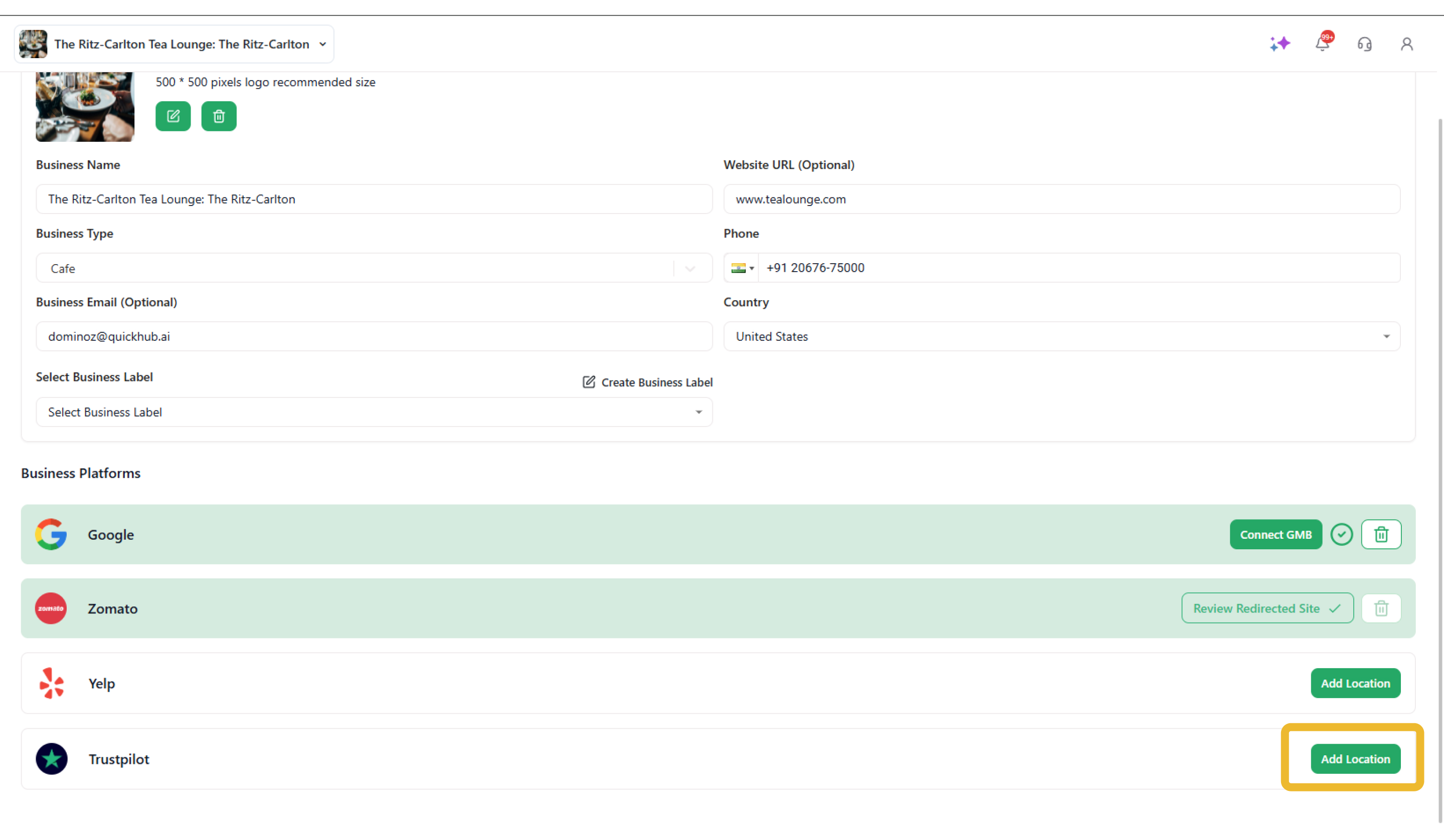This screenshot has height=840, width=1444.
Task: Open the notifications bell icon
Action: click(x=1323, y=44)
